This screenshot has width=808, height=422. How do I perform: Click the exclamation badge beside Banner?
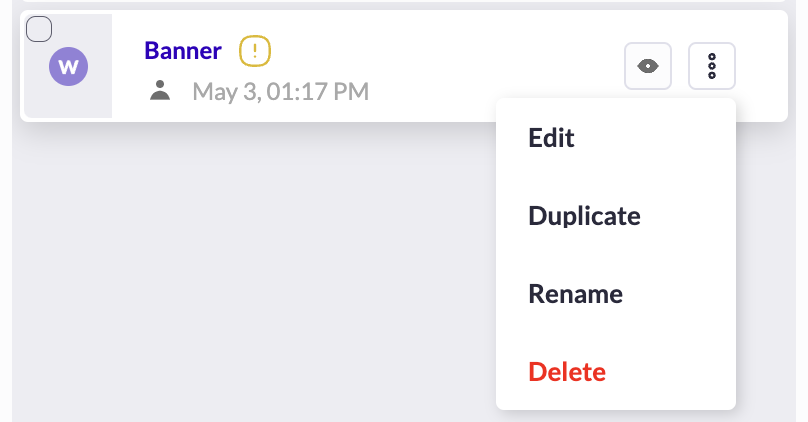tap(255, 51)
